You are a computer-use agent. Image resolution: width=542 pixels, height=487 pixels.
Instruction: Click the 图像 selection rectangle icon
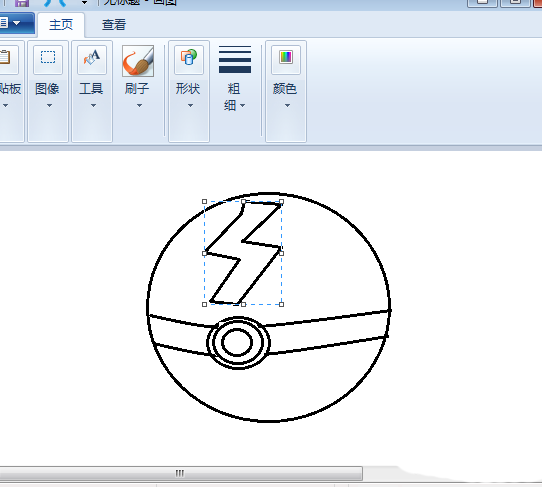click(48, 58)
